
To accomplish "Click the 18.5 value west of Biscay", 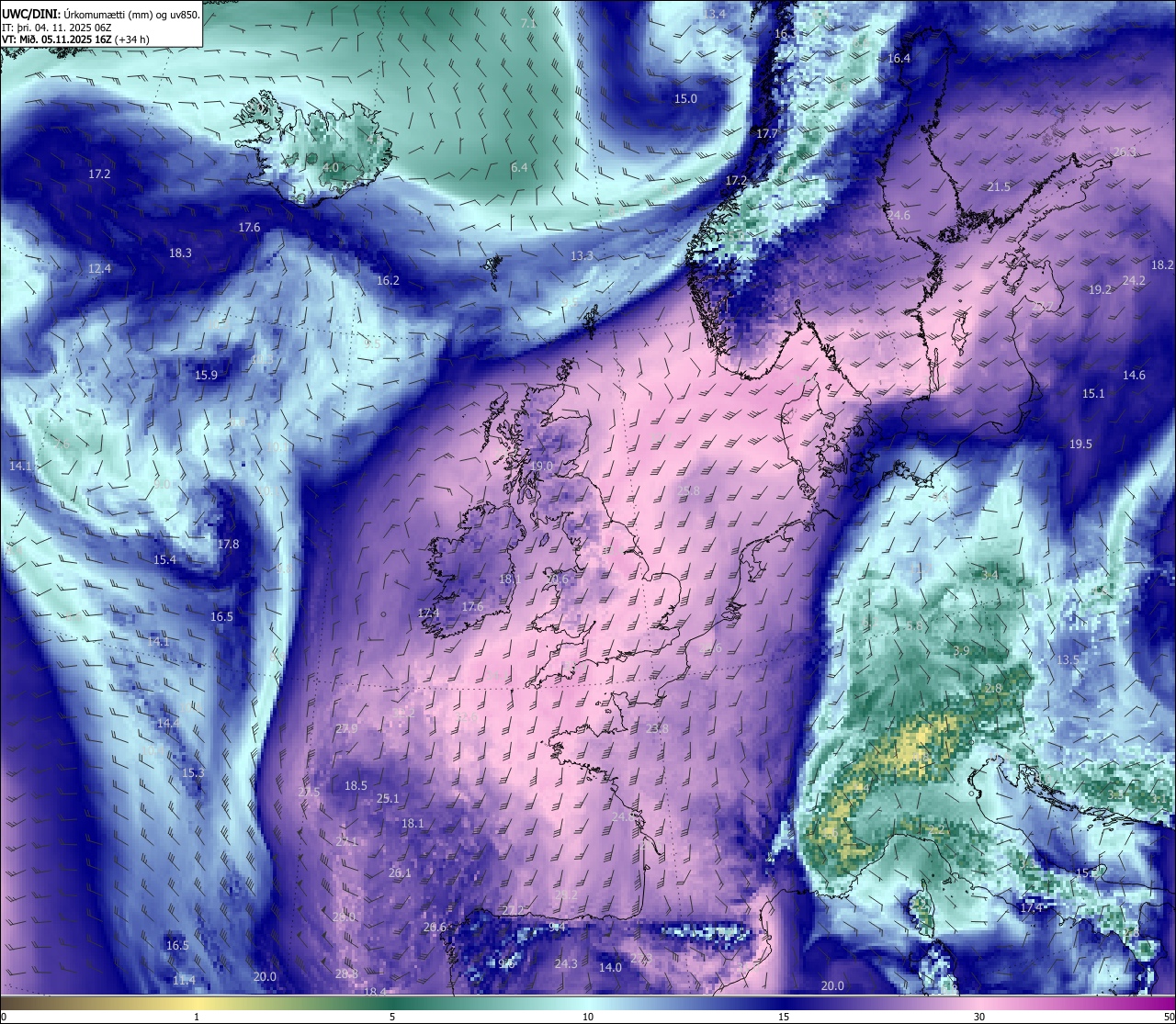I will click(356, 785).
